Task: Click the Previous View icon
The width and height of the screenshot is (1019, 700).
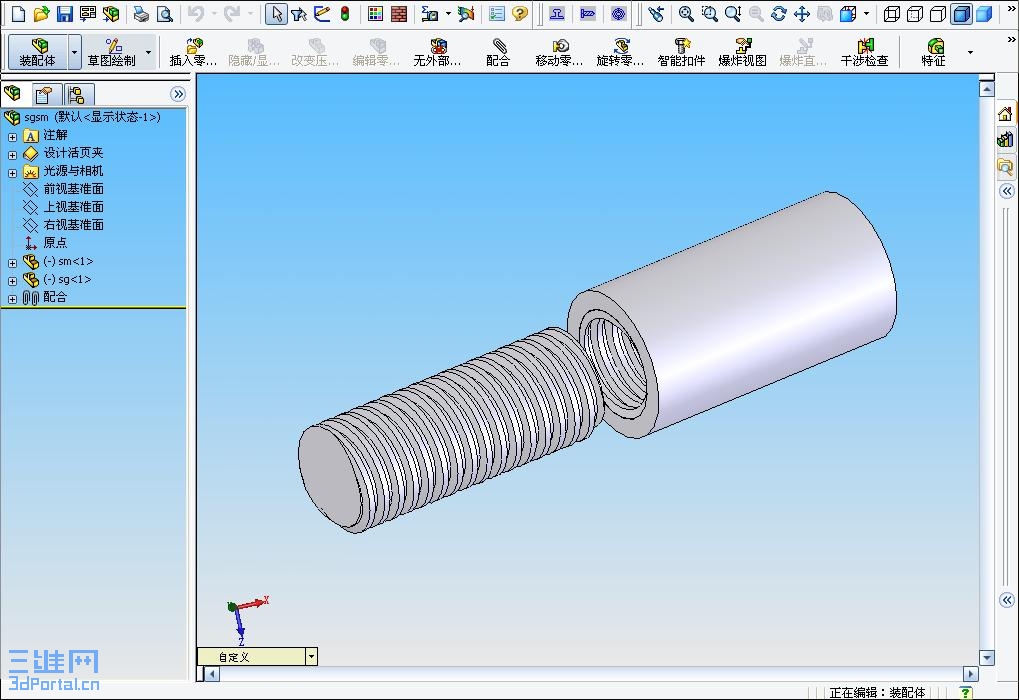Action: (656, 14)
